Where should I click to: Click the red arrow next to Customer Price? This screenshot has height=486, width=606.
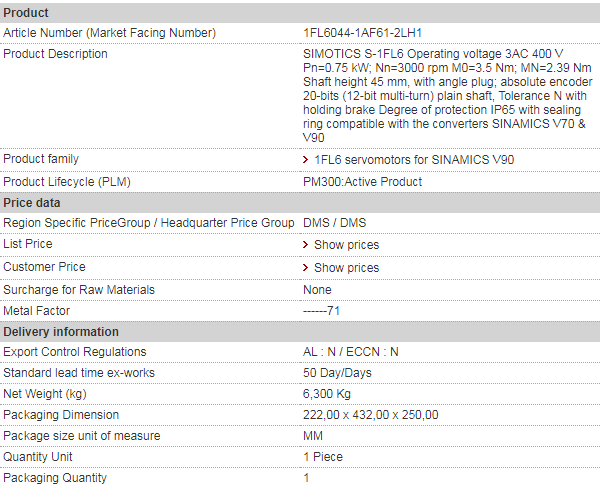[x=305, y=267]
